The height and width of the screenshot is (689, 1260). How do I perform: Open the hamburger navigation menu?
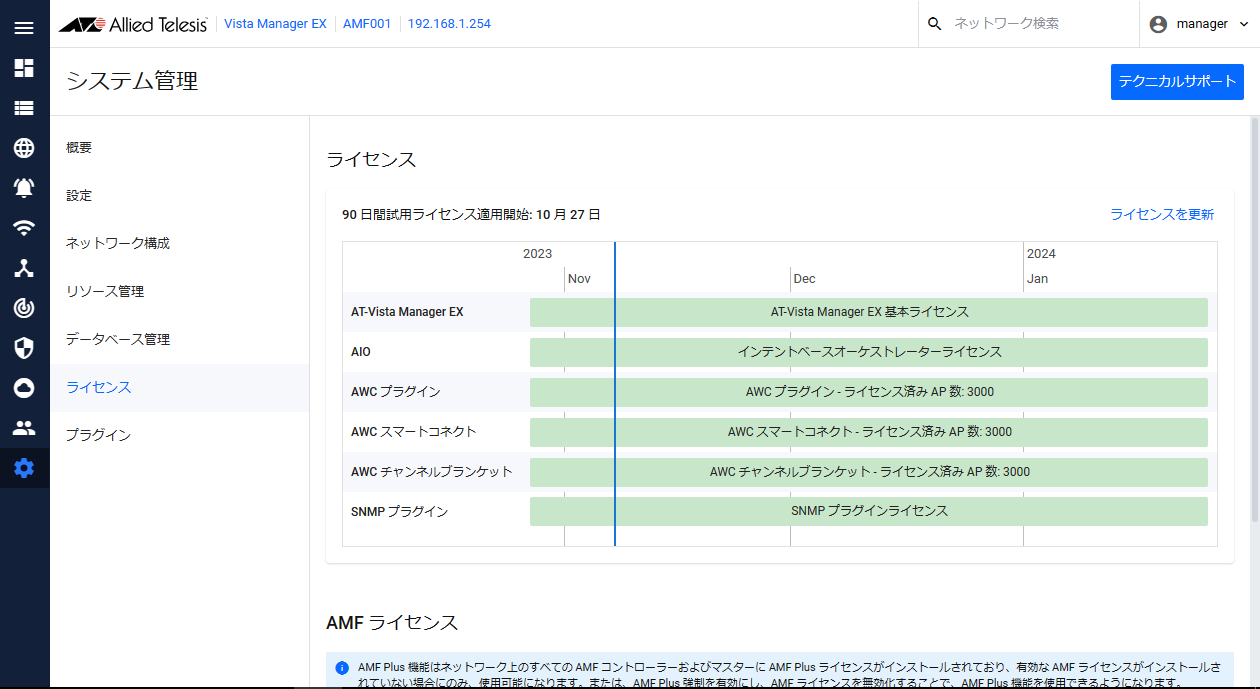tap(24, 27)
